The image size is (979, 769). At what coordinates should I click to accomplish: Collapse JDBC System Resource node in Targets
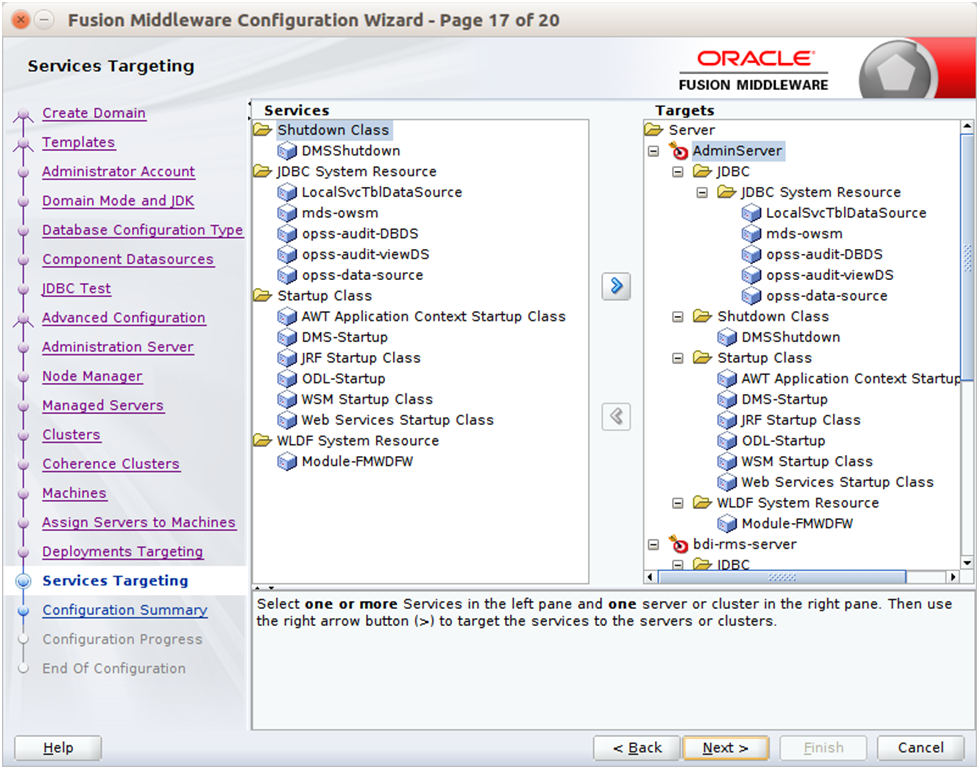(702, 192)
